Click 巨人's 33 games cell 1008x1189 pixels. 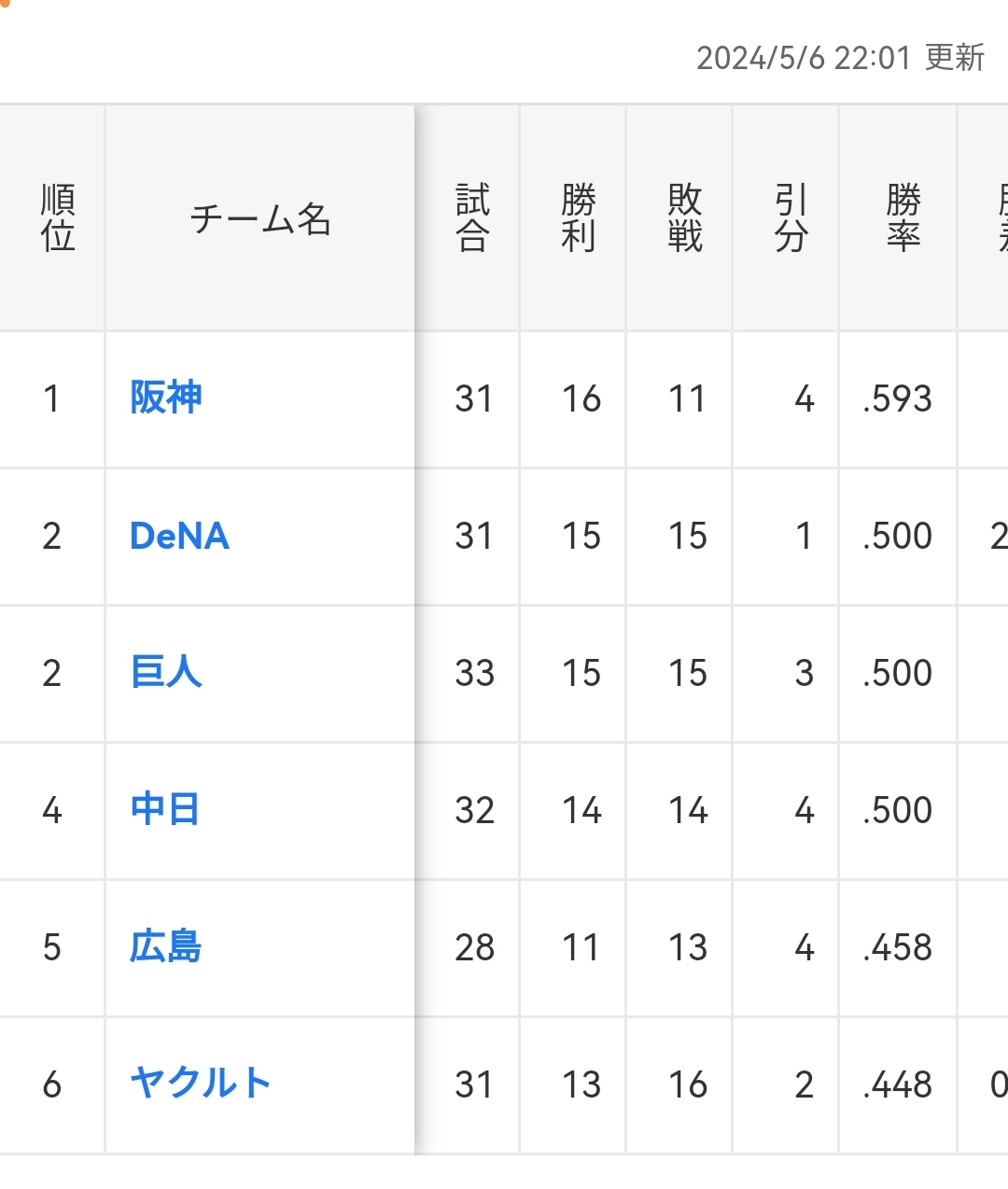click(474, 674)
